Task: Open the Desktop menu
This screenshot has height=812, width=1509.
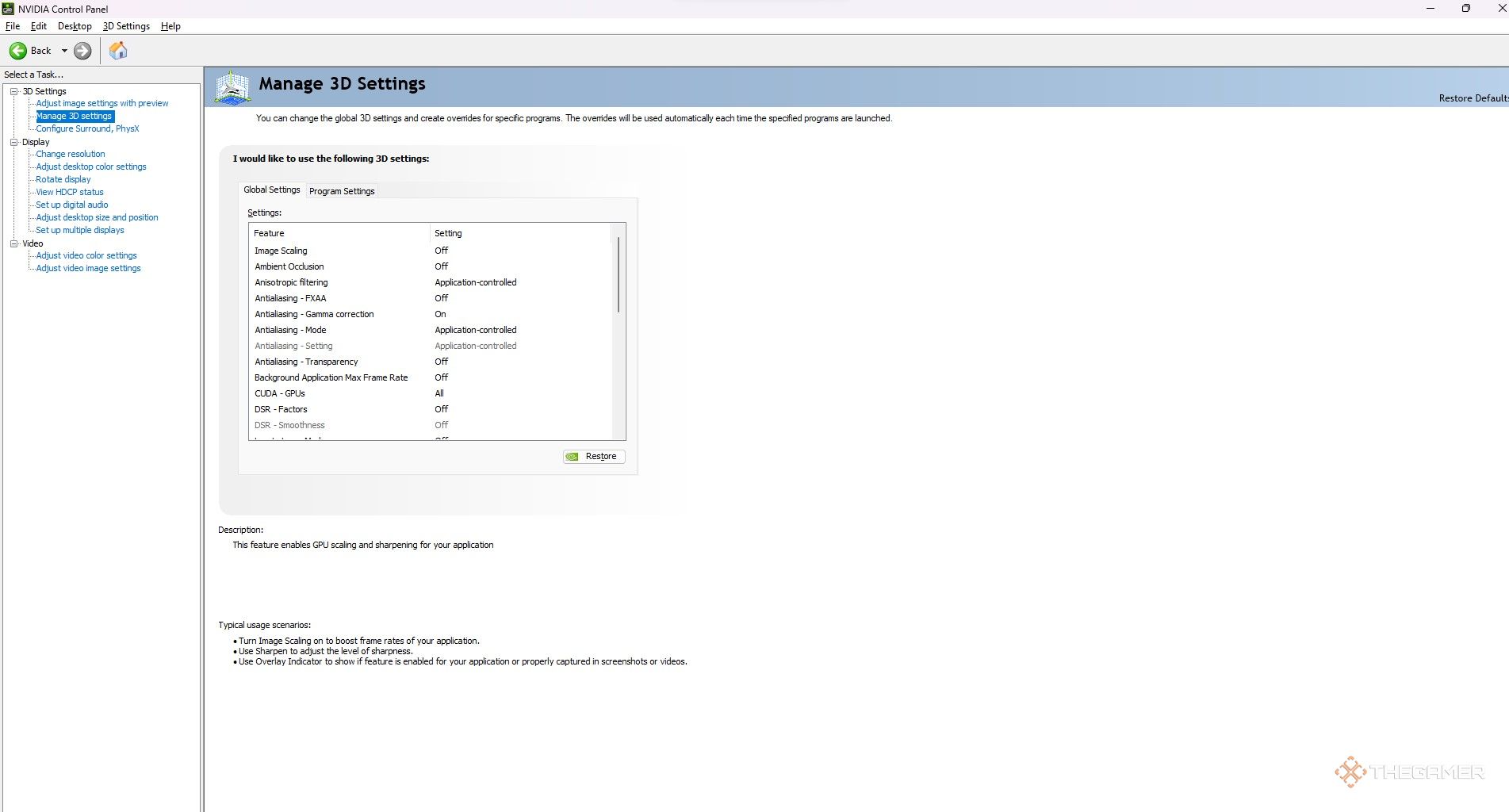Action: click(75, 26)
